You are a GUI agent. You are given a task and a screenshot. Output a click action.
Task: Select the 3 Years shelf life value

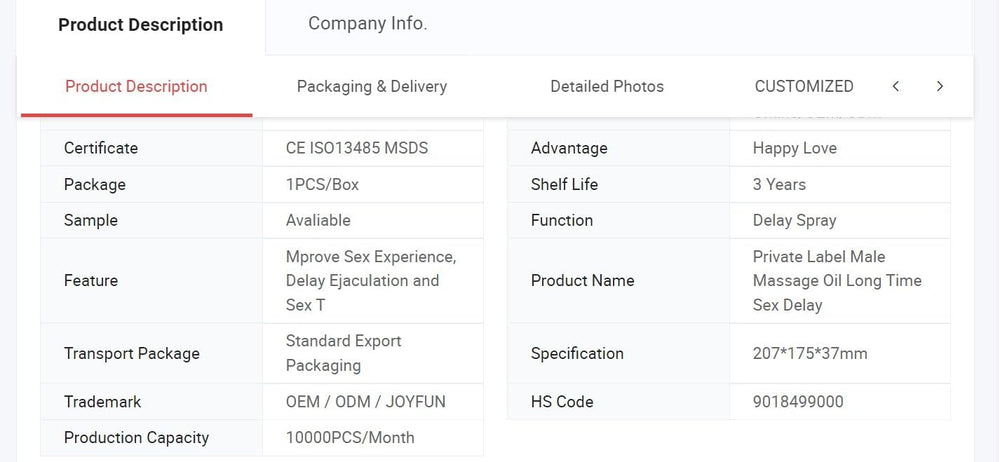click(779, 184)
